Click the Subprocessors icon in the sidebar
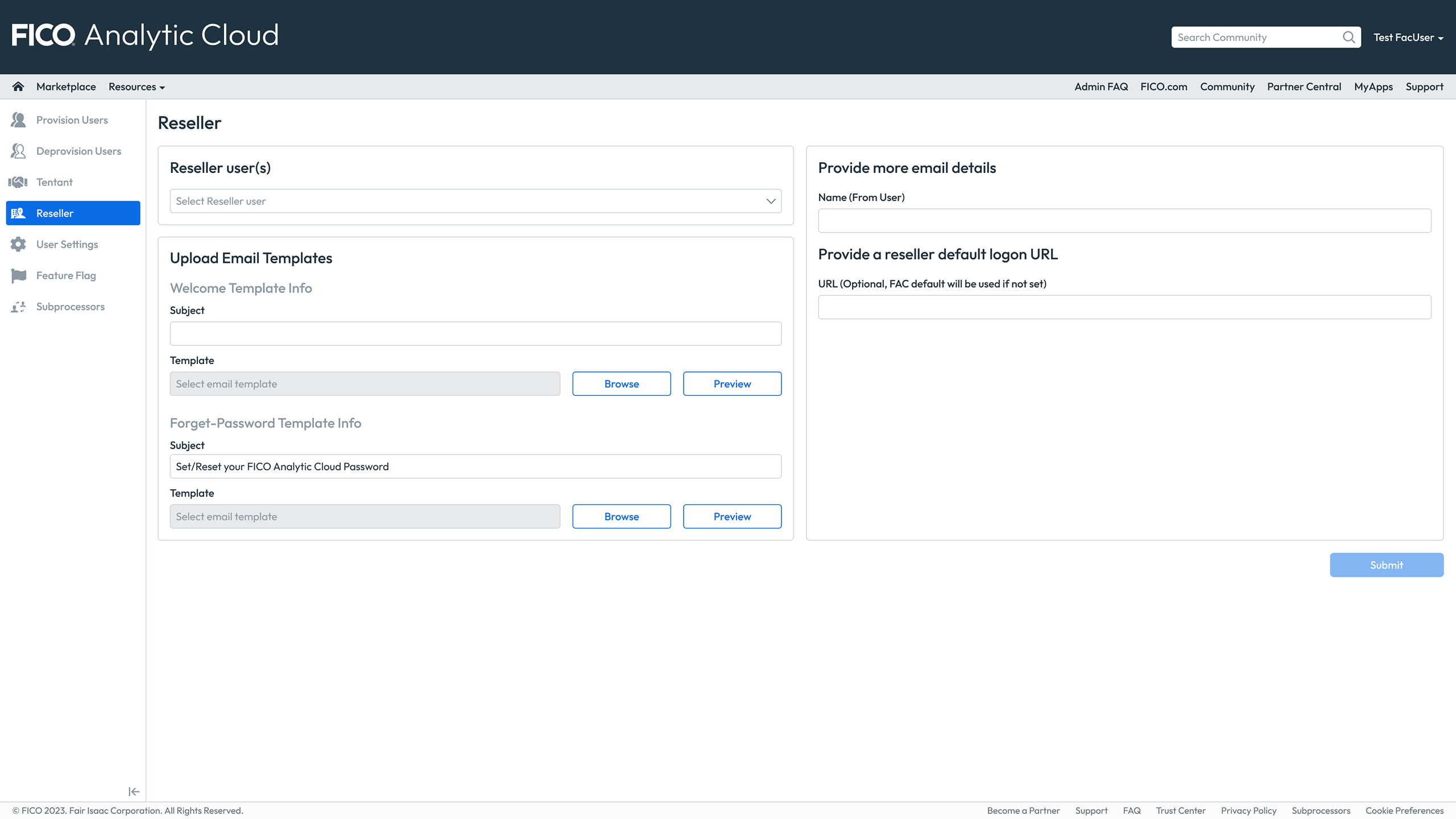Viewport: 1456px width, 819px height. coord(18,307)
